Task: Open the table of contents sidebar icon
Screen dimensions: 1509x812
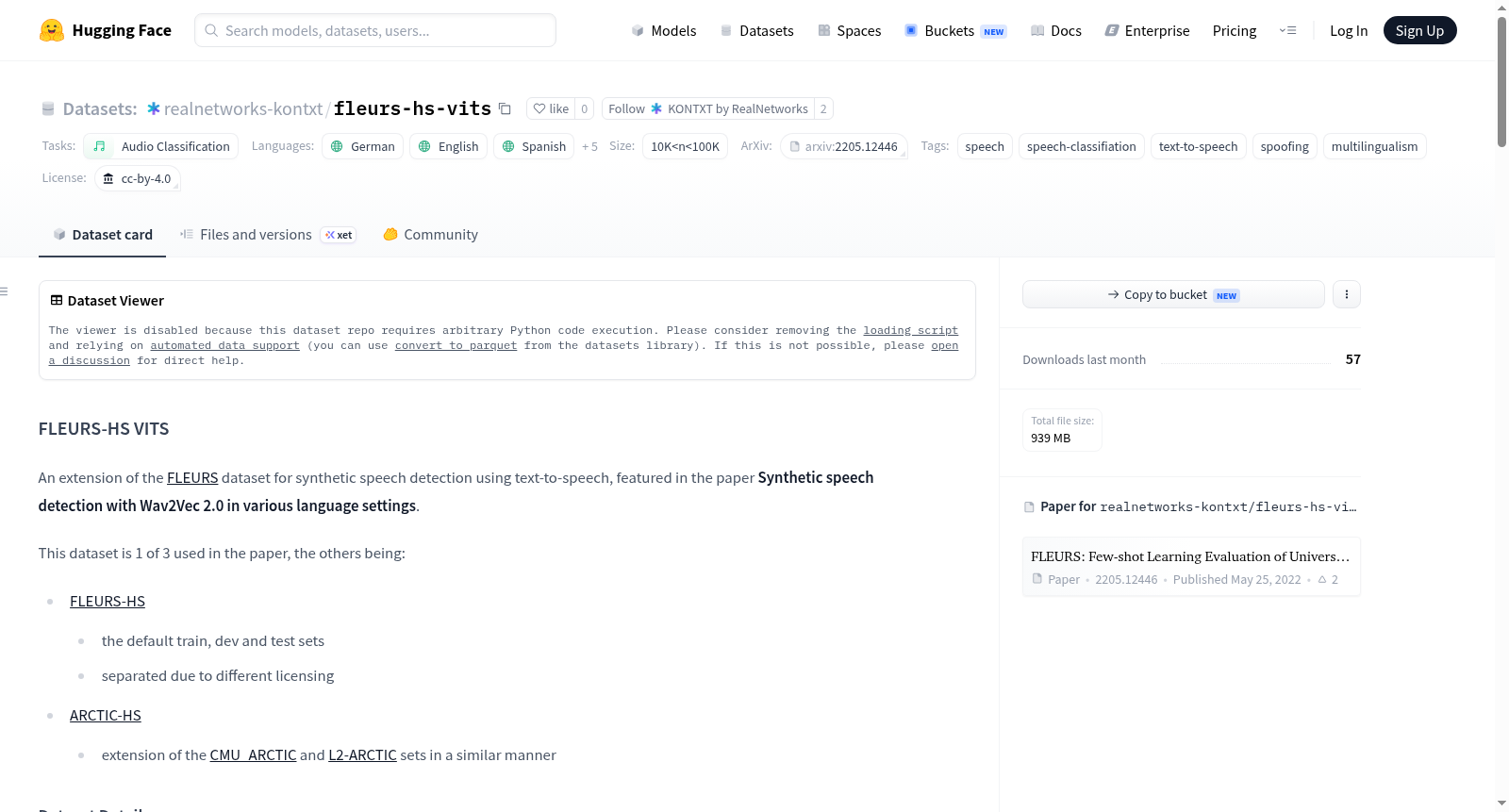Action: coord(5,291)
